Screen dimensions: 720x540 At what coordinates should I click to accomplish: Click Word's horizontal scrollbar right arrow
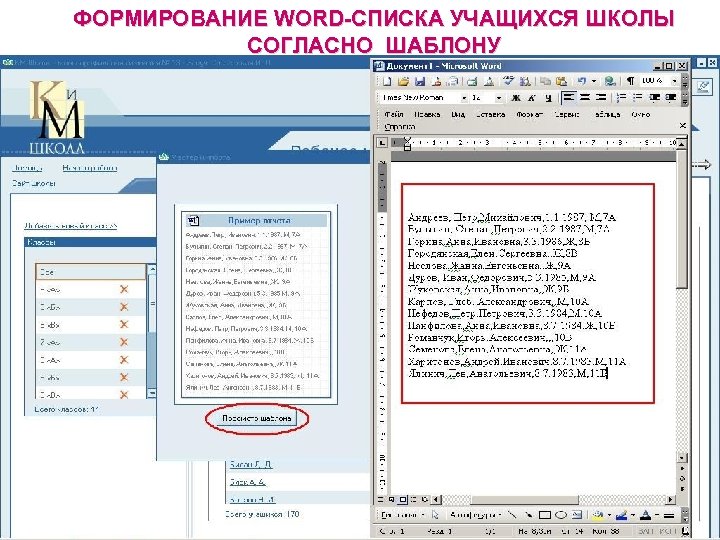pyautogui.click(x=671, y=499)
